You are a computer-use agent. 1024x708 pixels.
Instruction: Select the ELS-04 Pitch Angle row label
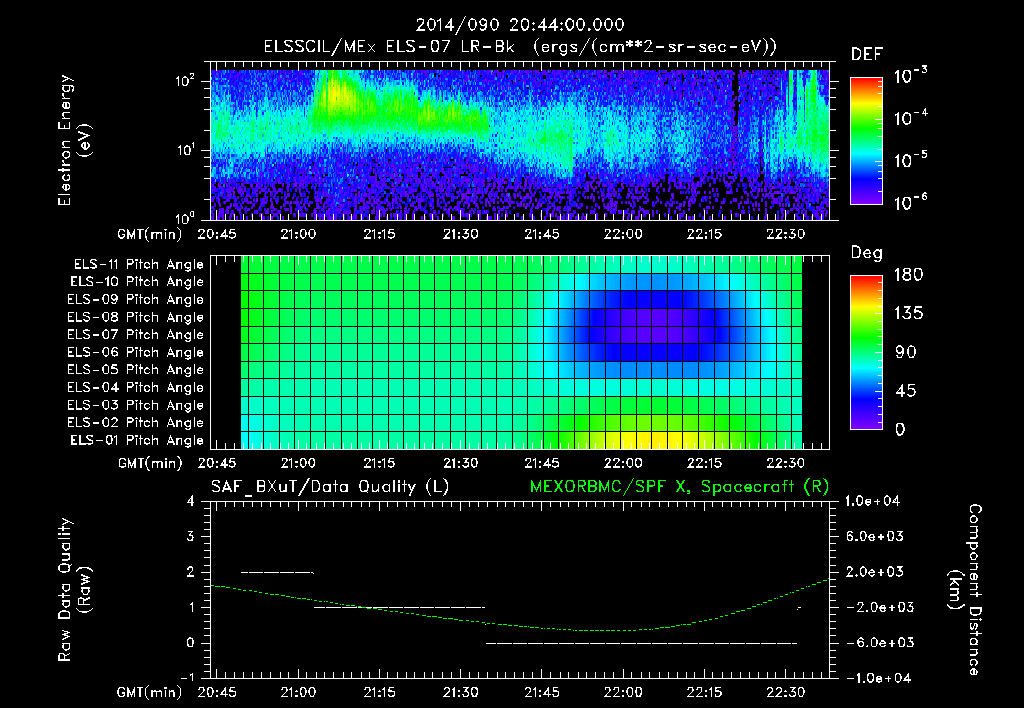[x=136, y=387]
